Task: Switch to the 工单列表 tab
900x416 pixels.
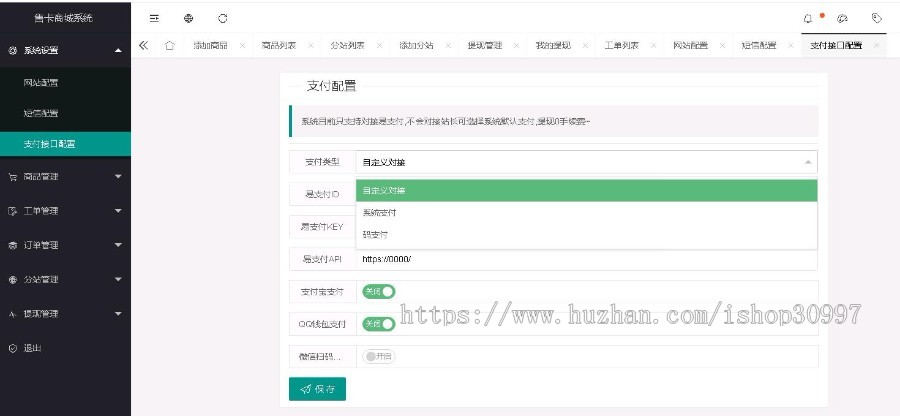Action: tap(622, 46)
